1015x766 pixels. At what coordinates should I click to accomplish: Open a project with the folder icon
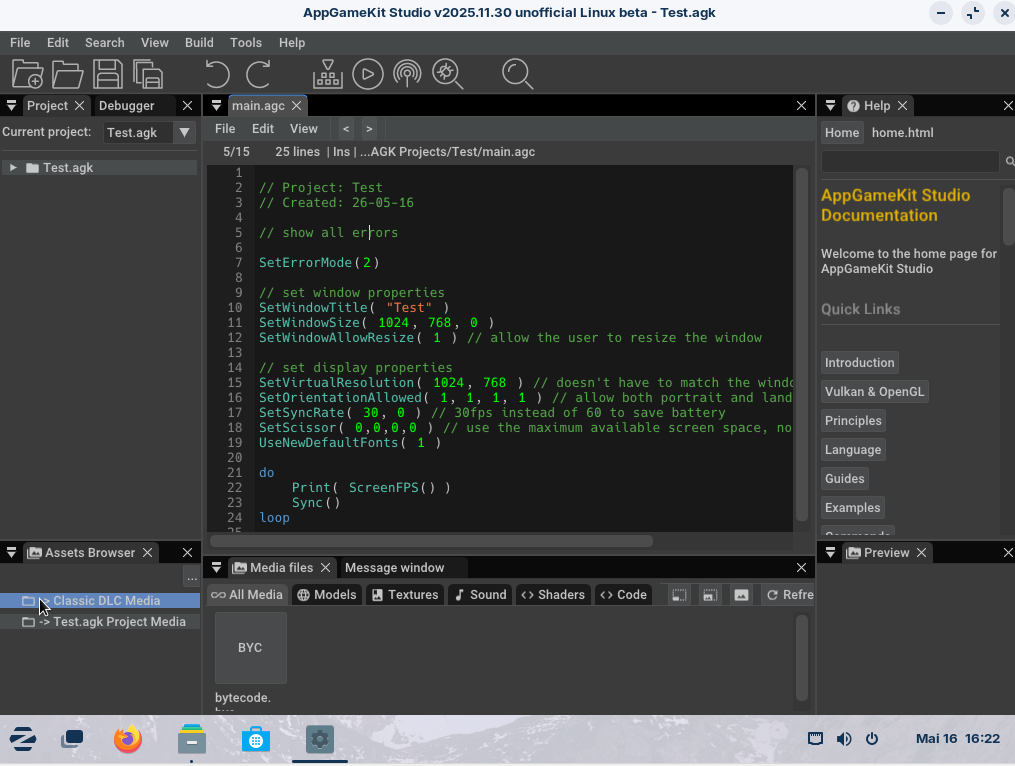click(67, 74)
